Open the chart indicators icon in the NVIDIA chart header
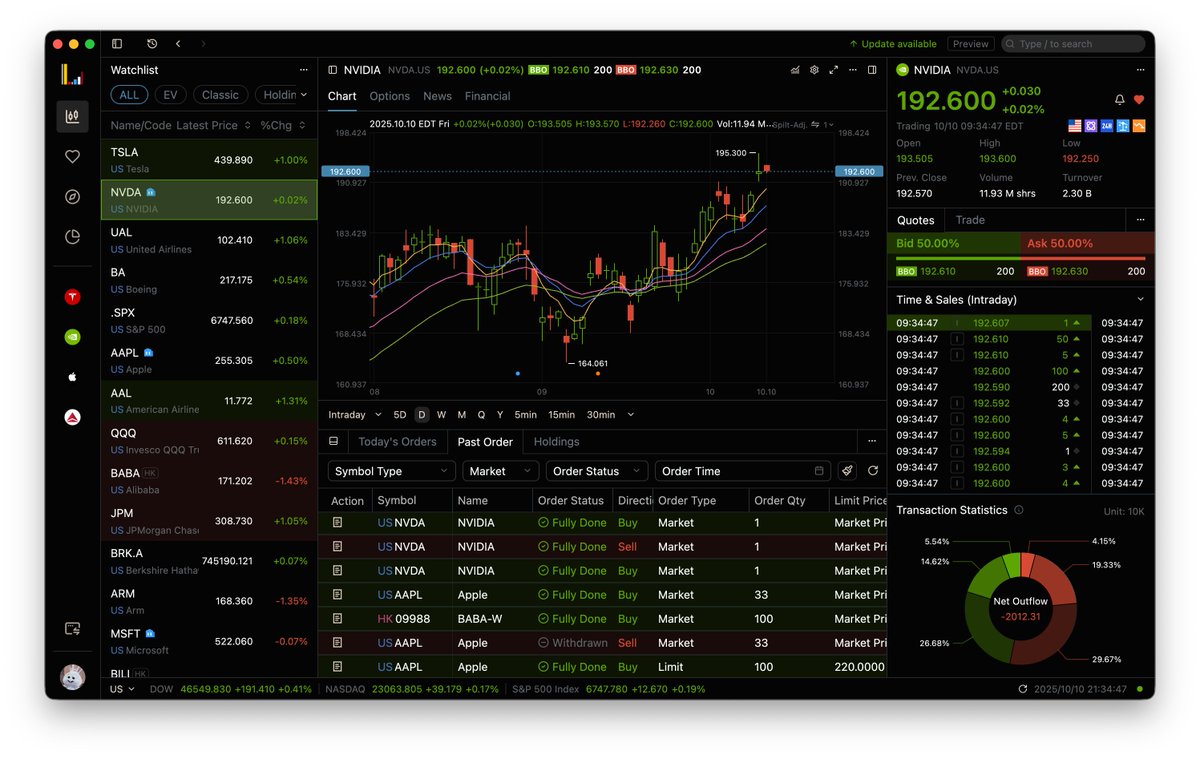This screenshot has width=1200, height=759. pos(795,70)
